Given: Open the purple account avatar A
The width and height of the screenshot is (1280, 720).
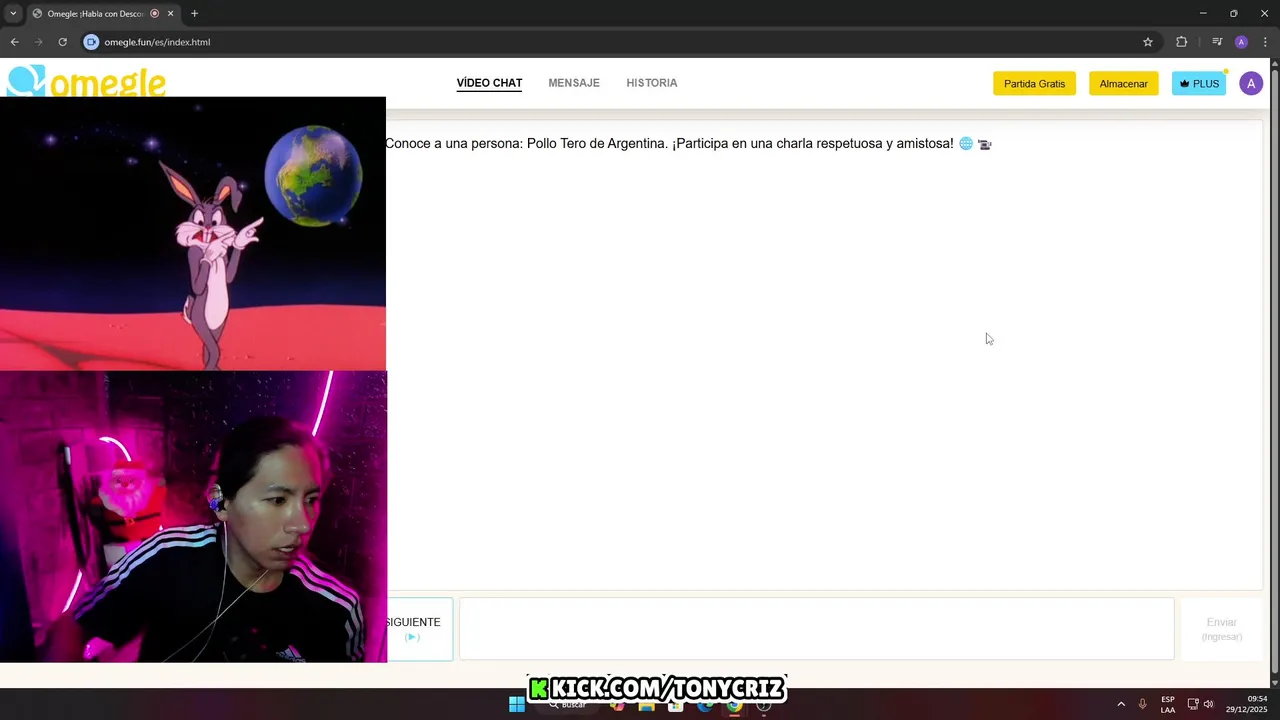Looking at the screenshot, I should [1251, 84].
